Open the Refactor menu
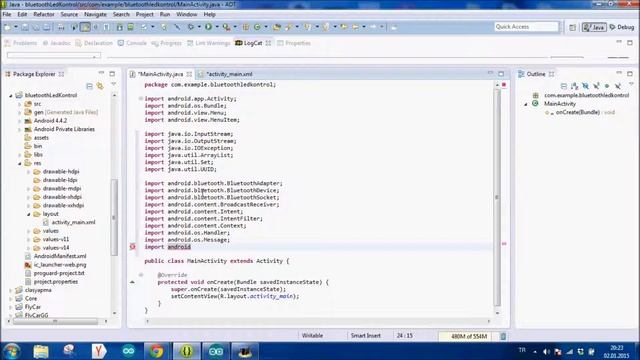Image resolution: width=640 pixels, height=360 pixels. coord(44,14)
